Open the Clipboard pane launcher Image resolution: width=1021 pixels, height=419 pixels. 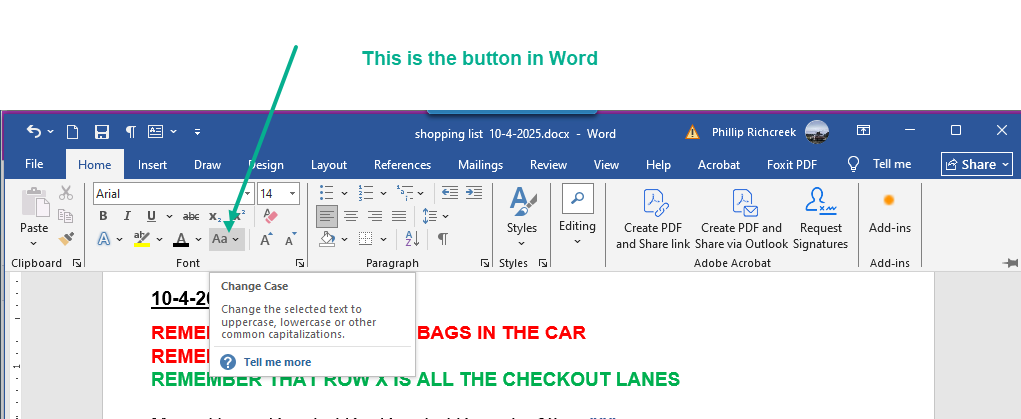point(77,263)
